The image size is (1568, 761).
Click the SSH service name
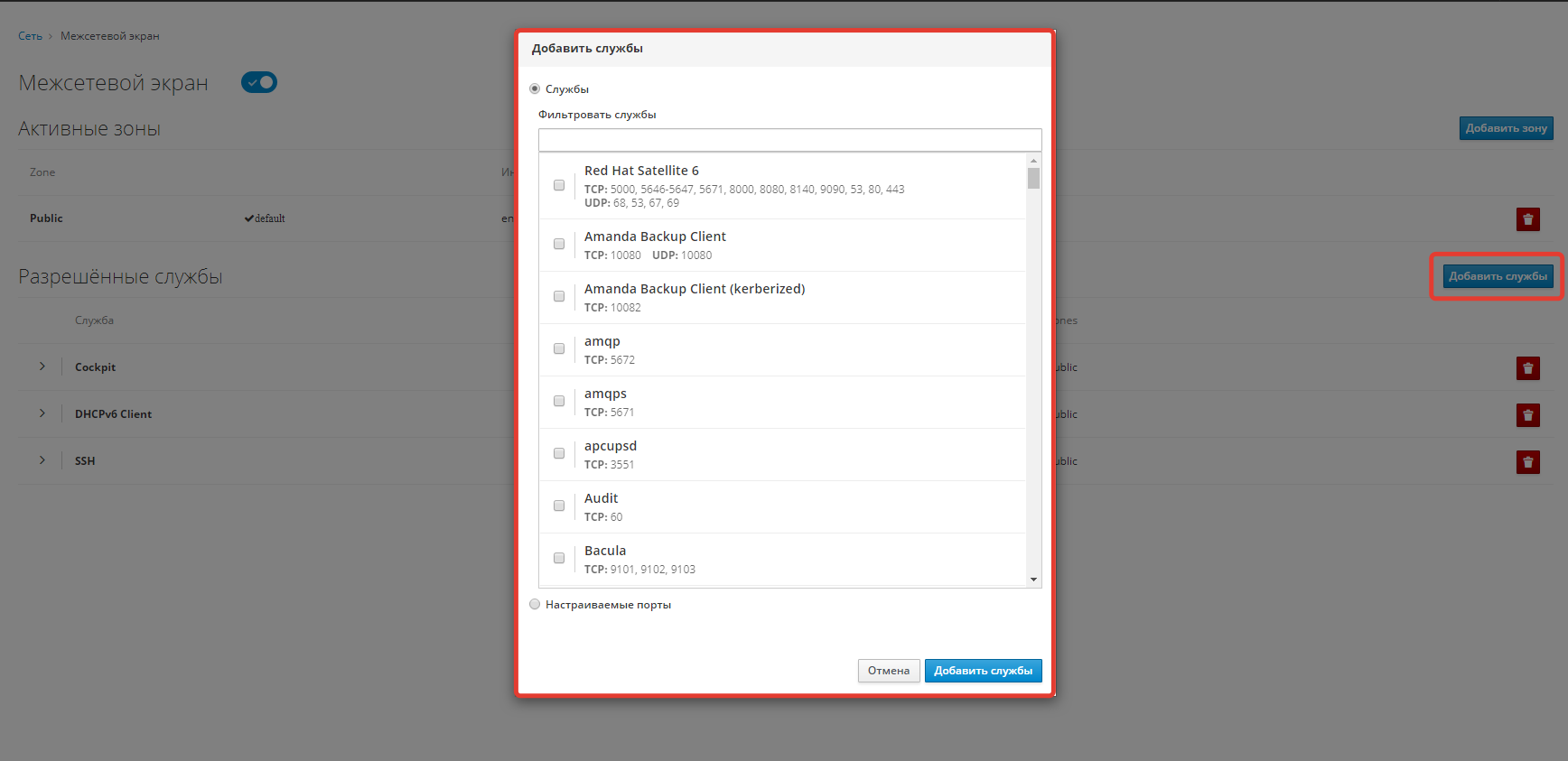pyautogui.click(x=85, y=461)
